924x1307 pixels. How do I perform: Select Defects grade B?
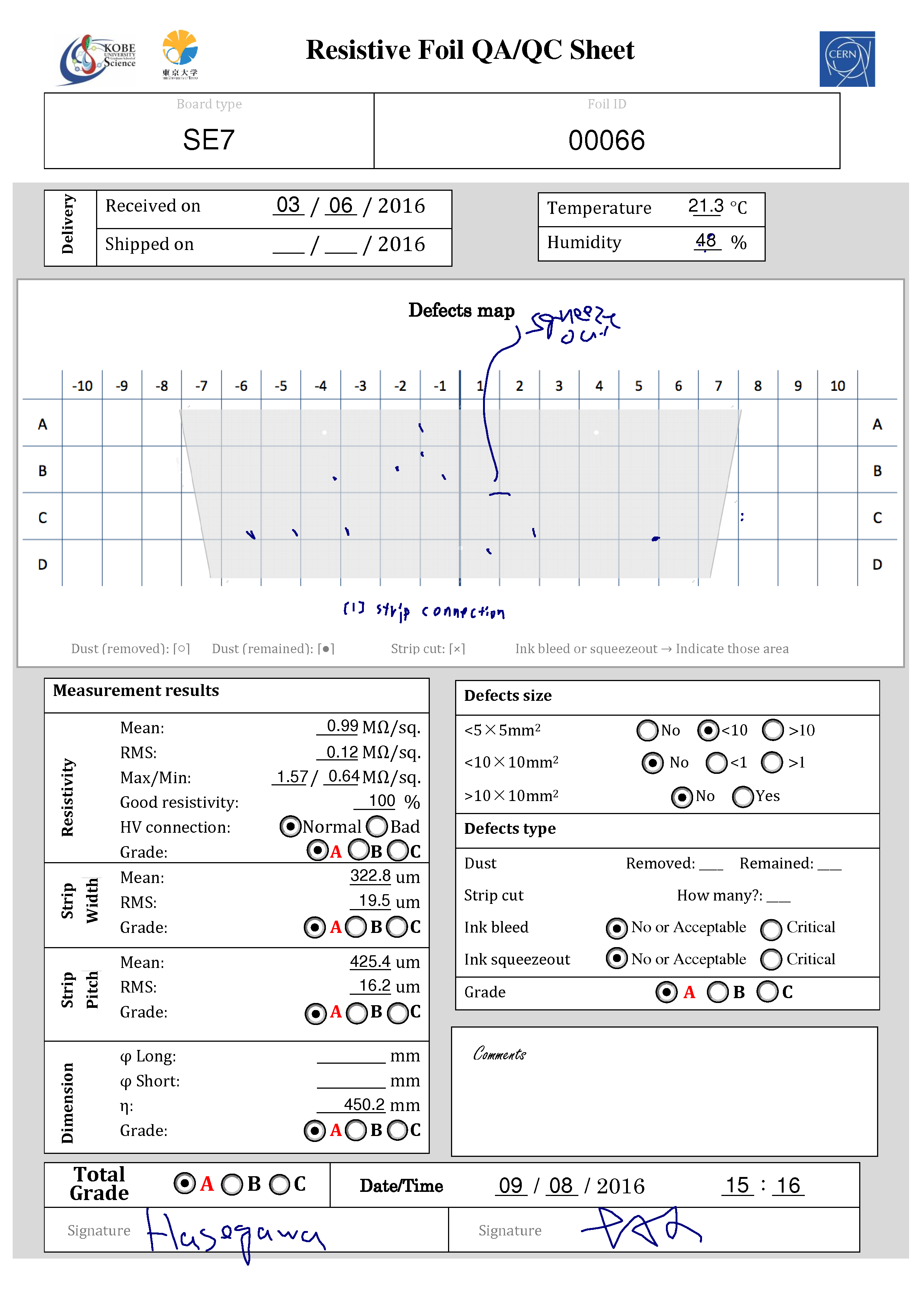pyautogui.click(x=717, y=992)
